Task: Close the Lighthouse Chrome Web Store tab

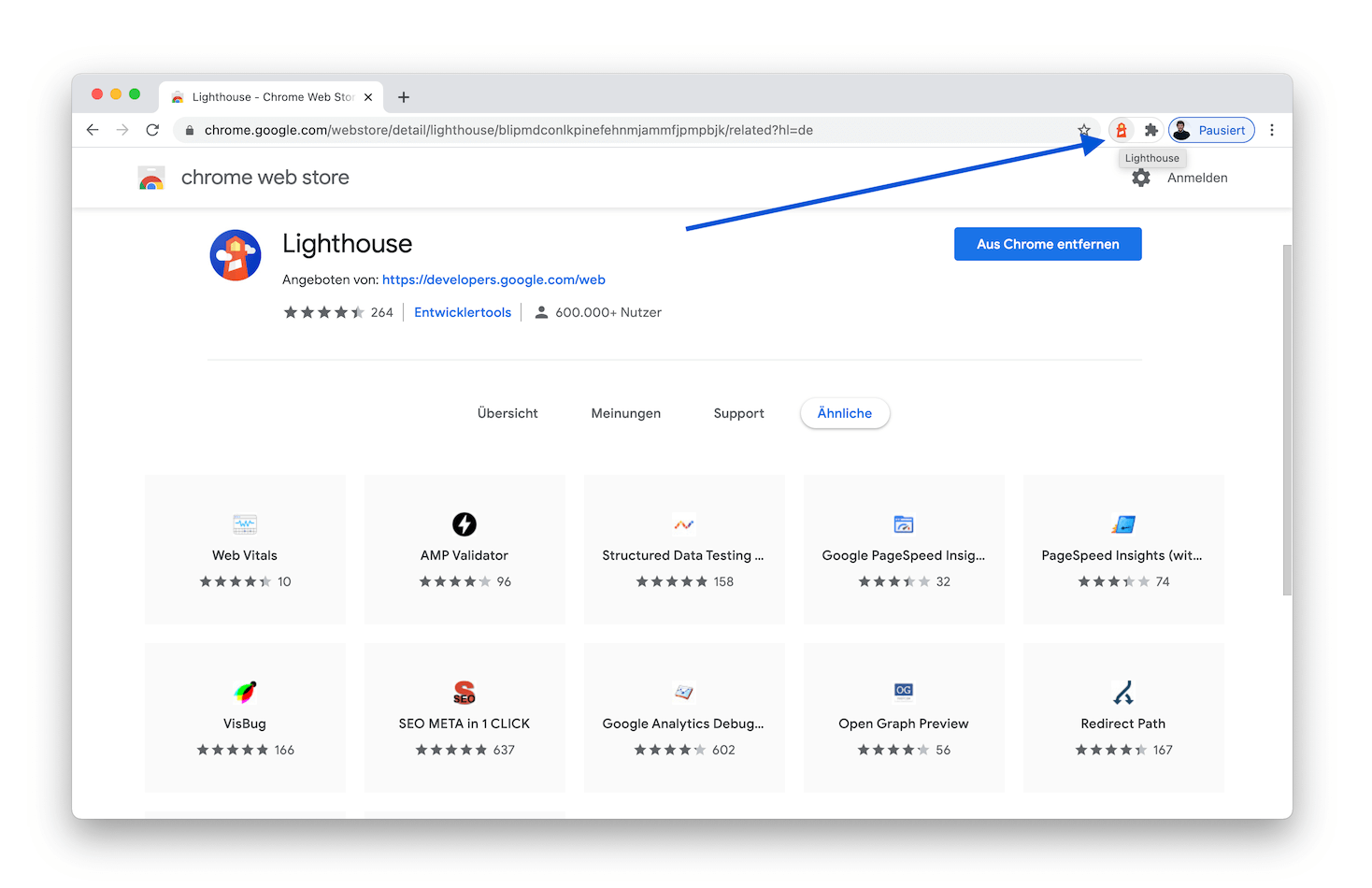Action: tap(368, 97)
